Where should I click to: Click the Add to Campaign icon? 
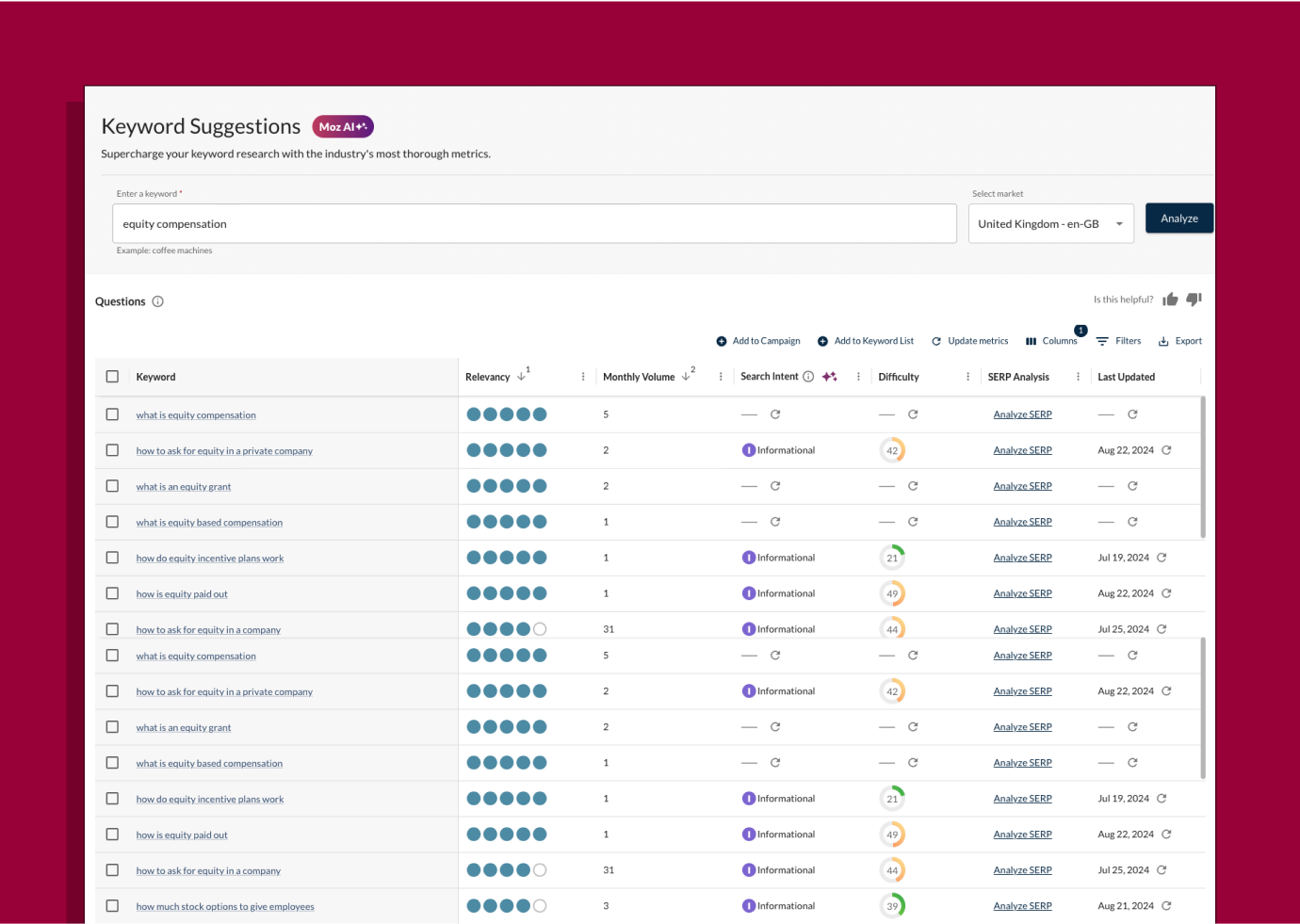720,340
